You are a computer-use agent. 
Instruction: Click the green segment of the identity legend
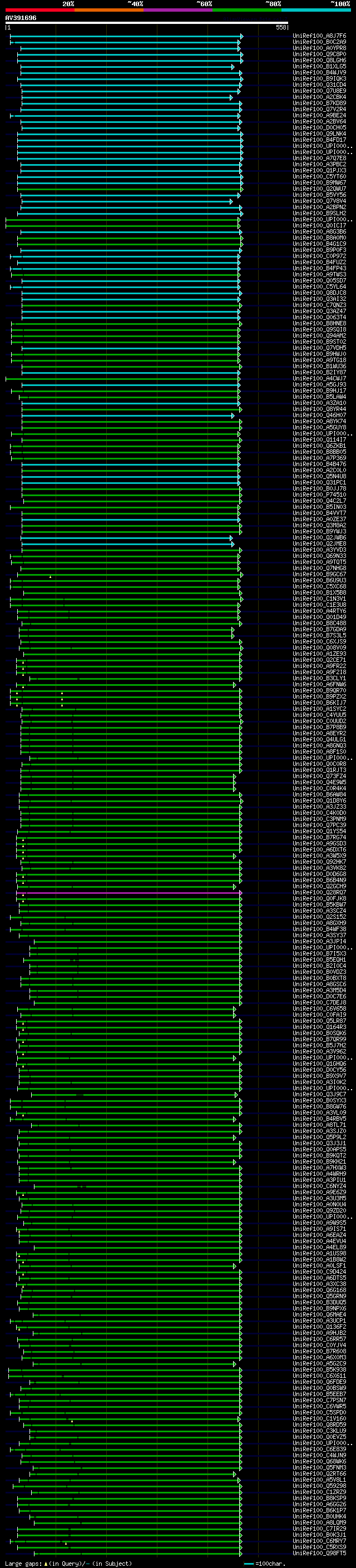coord(247,10)
